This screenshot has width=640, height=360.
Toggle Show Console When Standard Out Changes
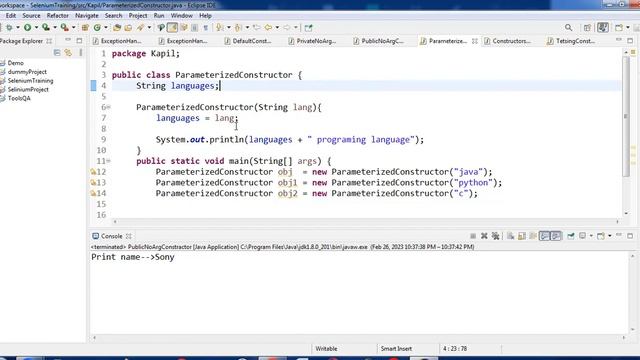click(x=544, y=236)
